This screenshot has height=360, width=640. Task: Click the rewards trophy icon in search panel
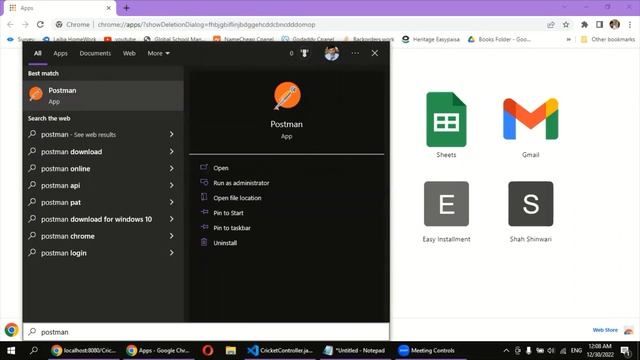pos(304,53)
